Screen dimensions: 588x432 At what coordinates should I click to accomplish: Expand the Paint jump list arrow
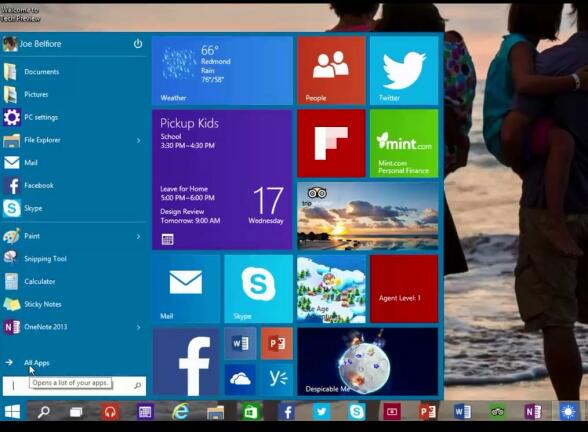tap(138, 237)
